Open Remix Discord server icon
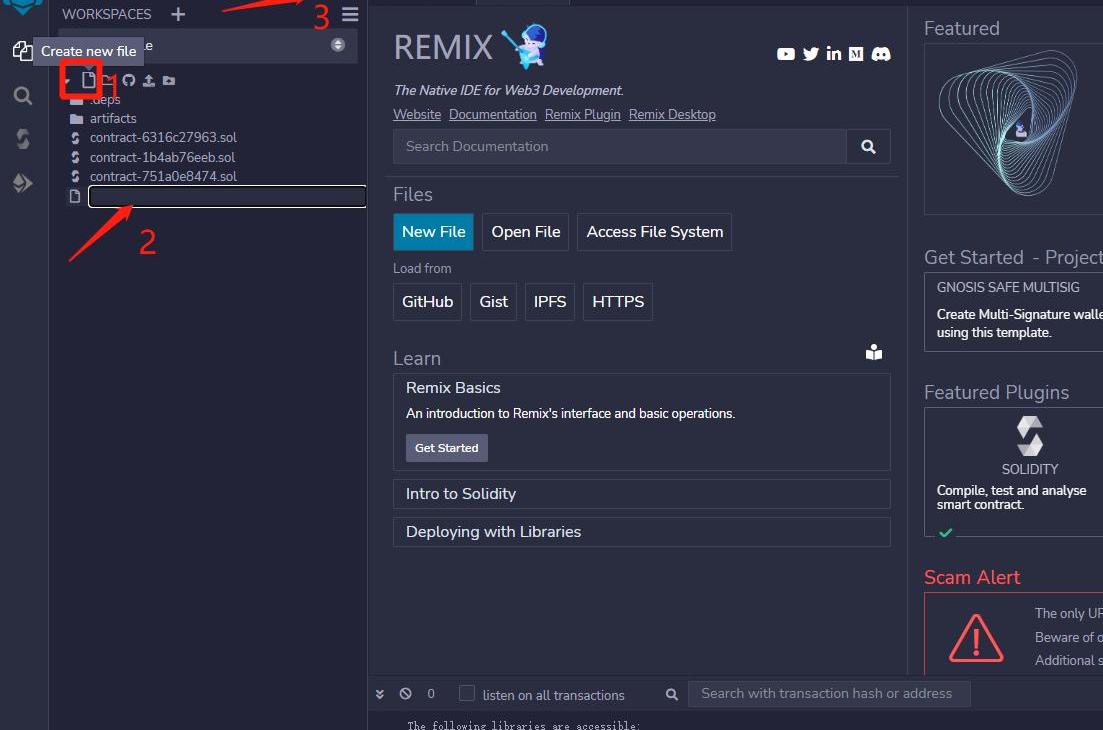The width and height of the screenshot is (1103, 730). [881, 54]
